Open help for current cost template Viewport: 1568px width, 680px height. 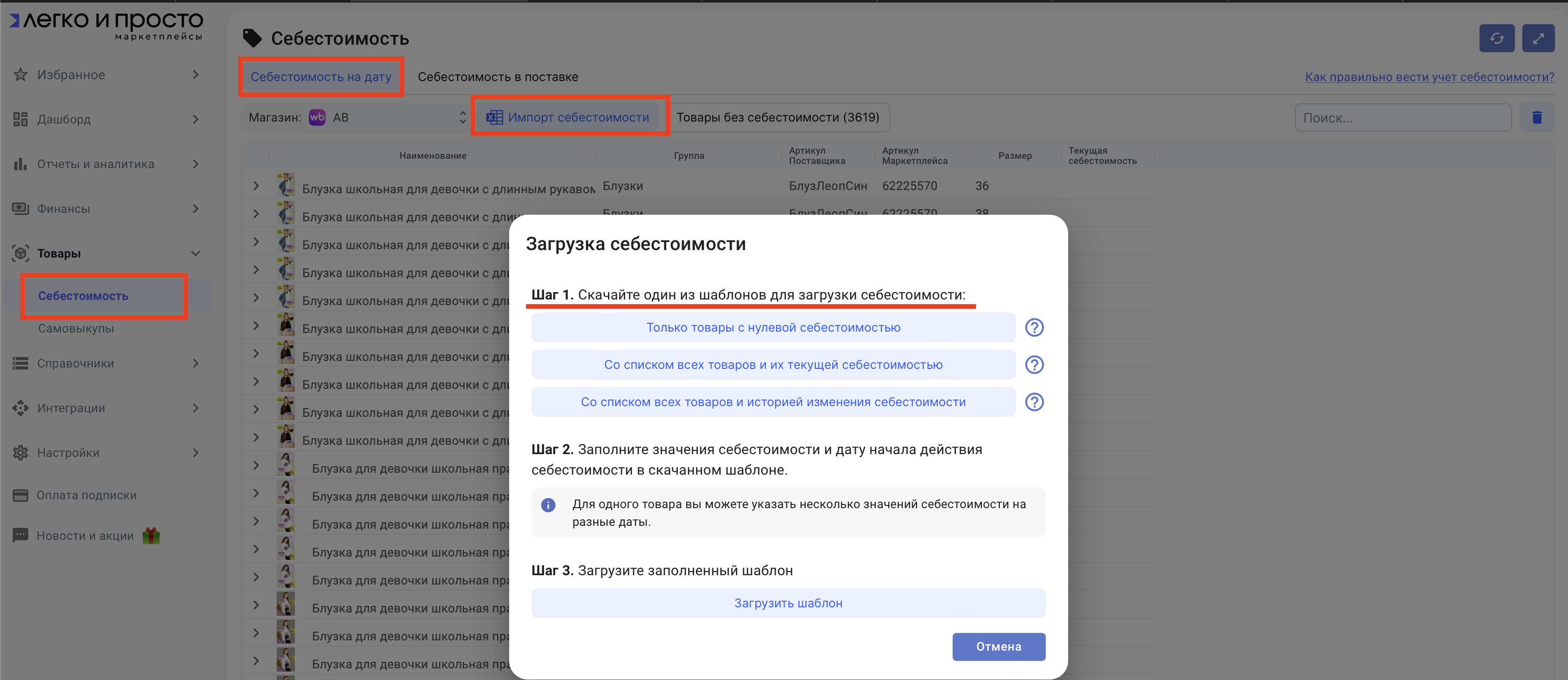coord(1034,365)
